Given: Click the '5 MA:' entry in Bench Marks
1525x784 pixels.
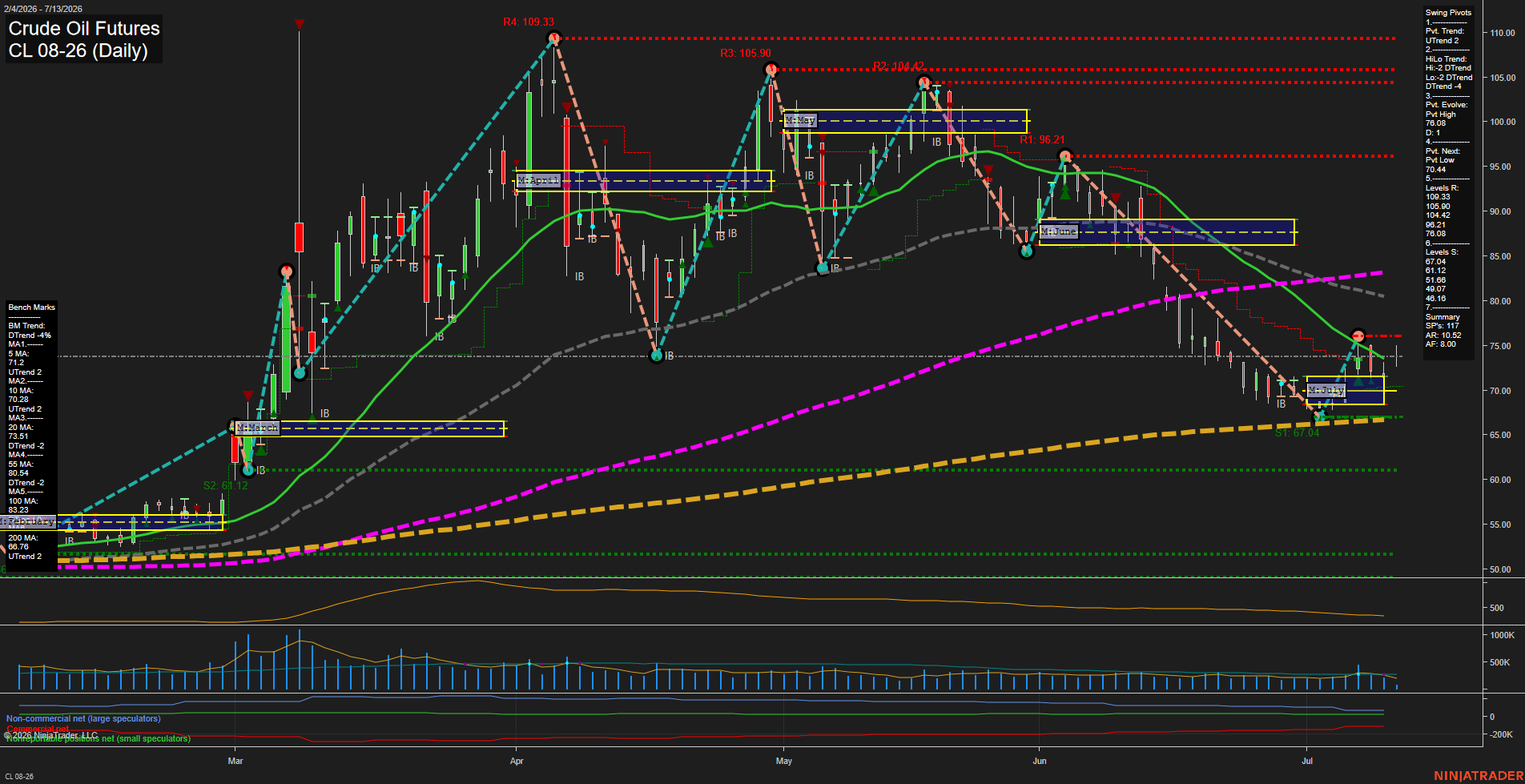Looking at the screenshot, I should pyautogui.click(x=19, y=354).
